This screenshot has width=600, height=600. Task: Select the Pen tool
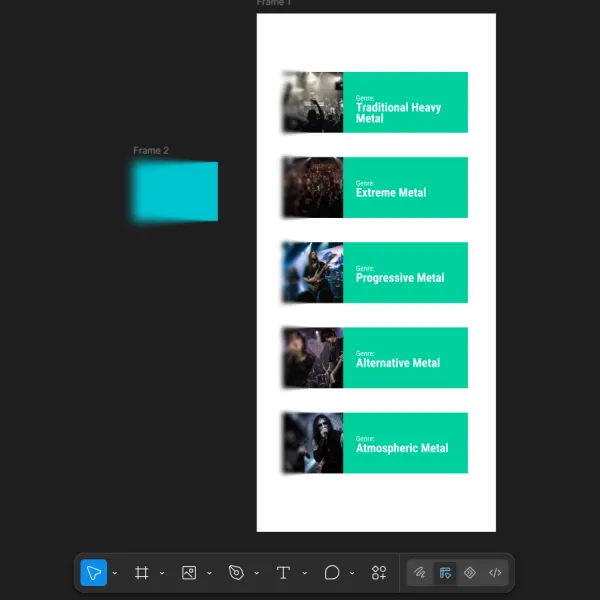(236, 572)
